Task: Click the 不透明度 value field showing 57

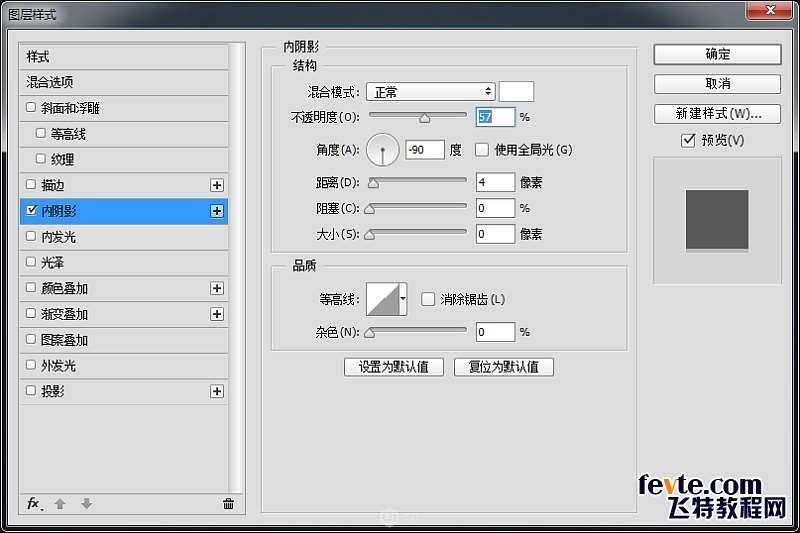Action: pos(495,117)
